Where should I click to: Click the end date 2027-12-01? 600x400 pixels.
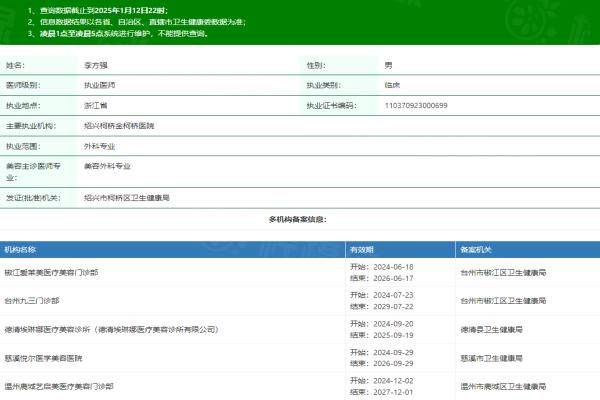pos(393,392)
